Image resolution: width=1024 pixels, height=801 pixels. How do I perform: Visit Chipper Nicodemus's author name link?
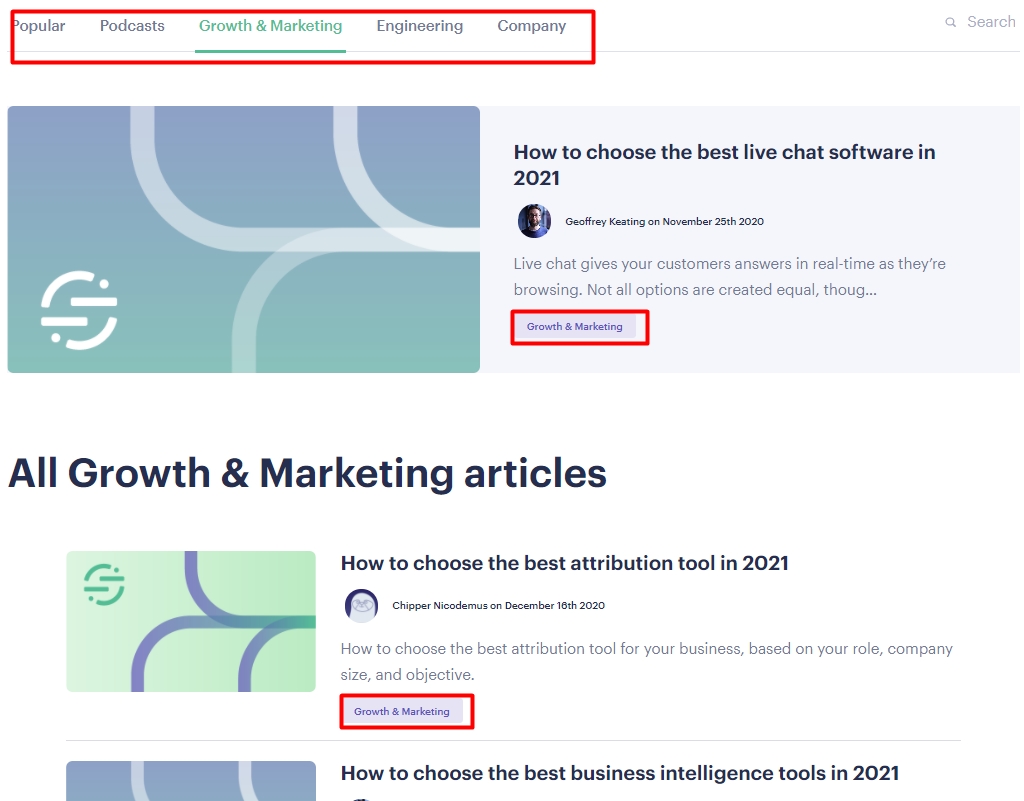(x=439, y=605)
